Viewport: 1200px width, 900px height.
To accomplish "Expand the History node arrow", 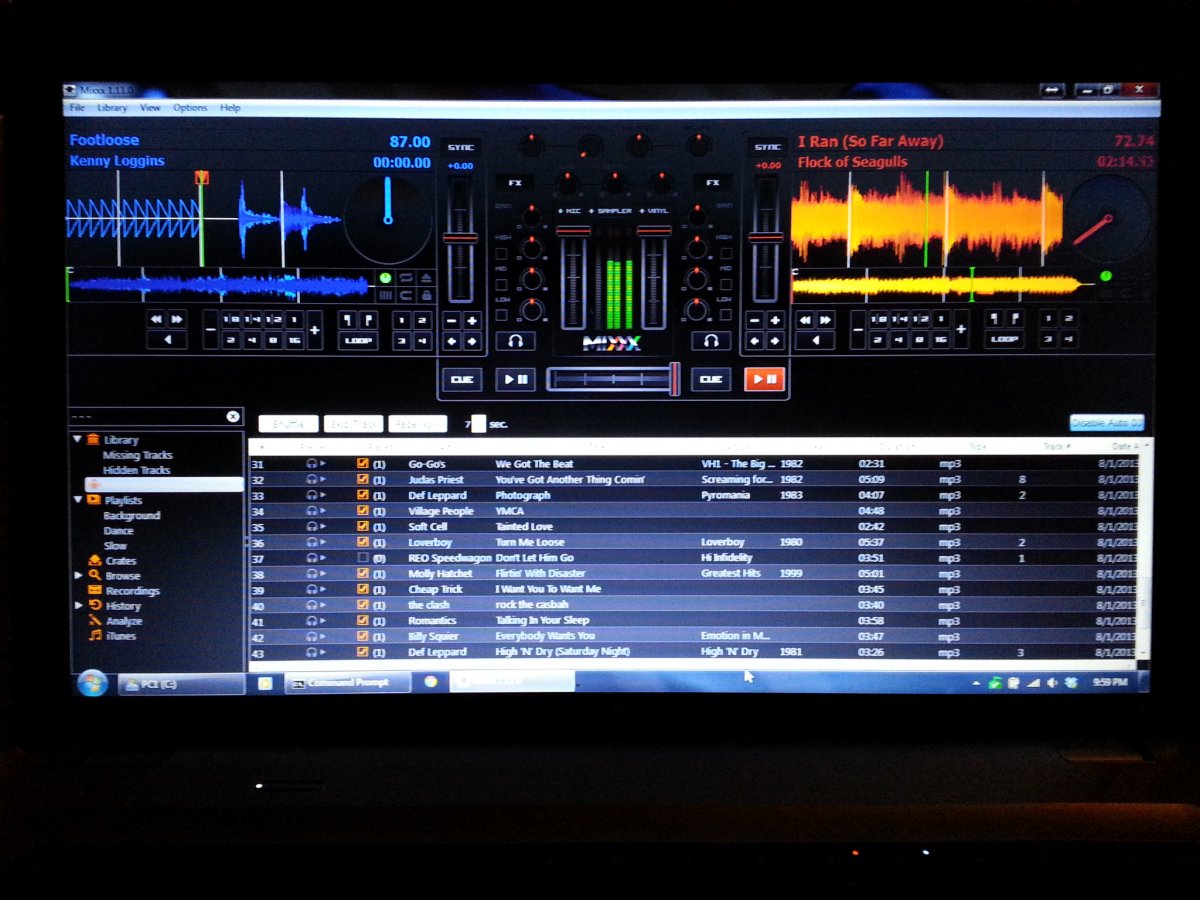I will pyautogui.click(x=79, y=605).
